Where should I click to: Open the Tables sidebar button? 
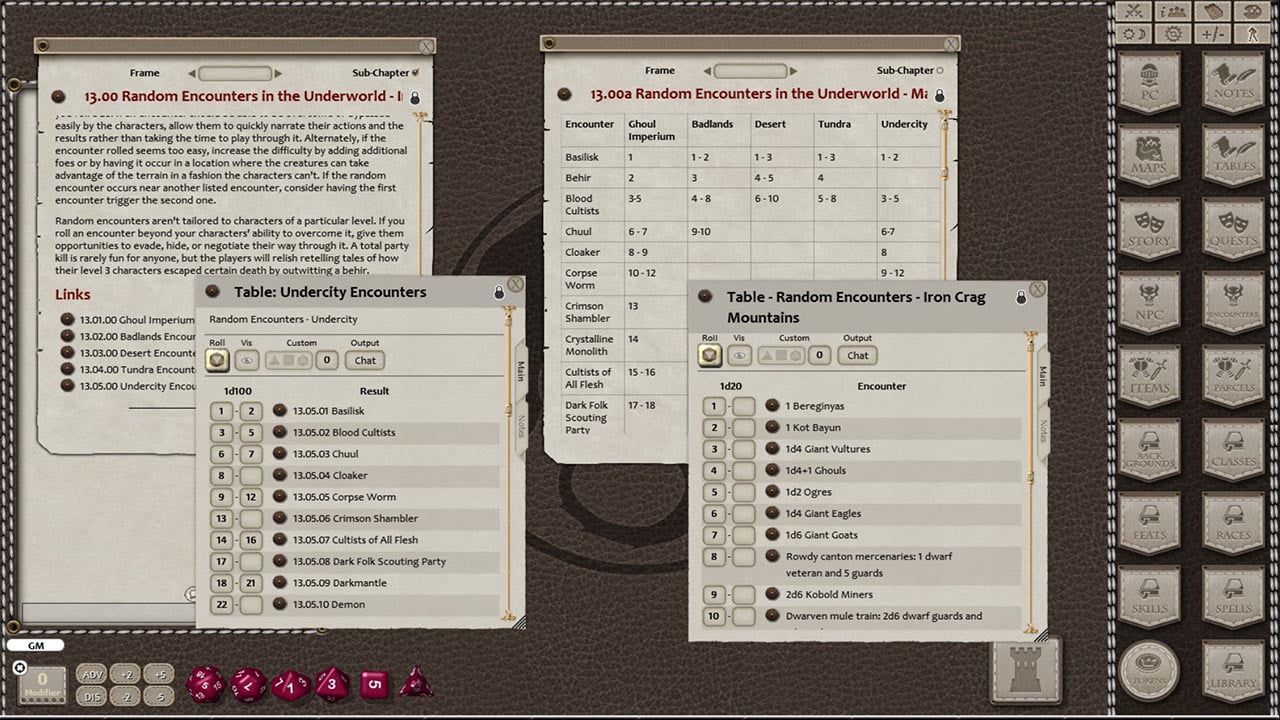(1233, 157)
